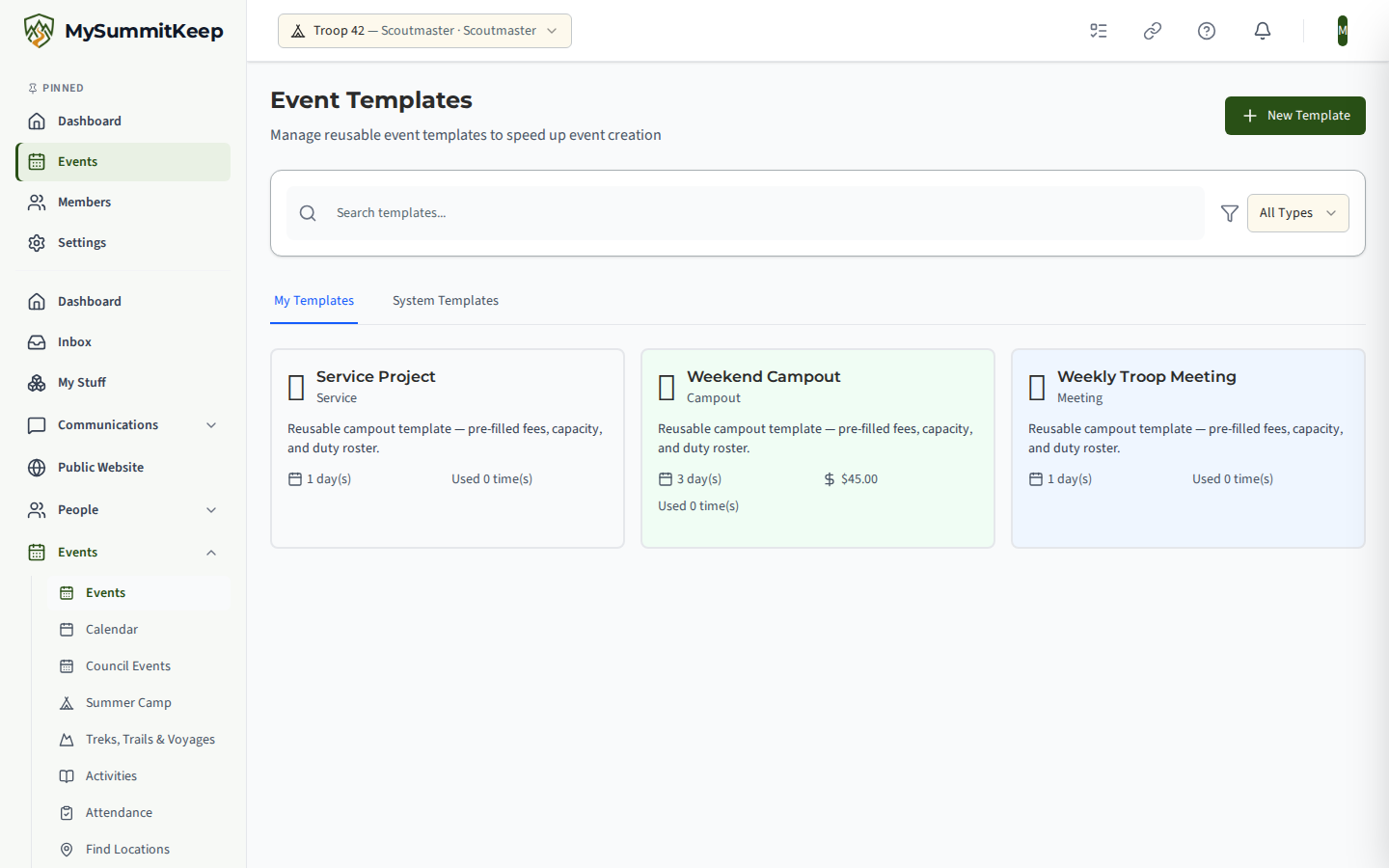Switch to the System Templates tab
The image size is (1389, 868).
[446, 301]
